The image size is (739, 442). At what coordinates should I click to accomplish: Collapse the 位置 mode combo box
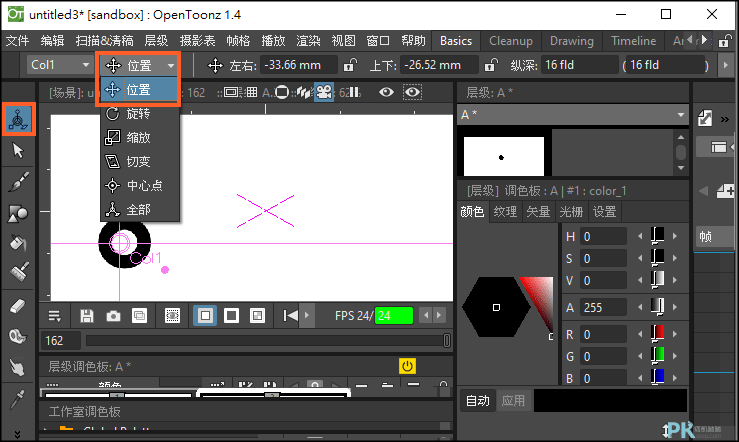[139, 65]
